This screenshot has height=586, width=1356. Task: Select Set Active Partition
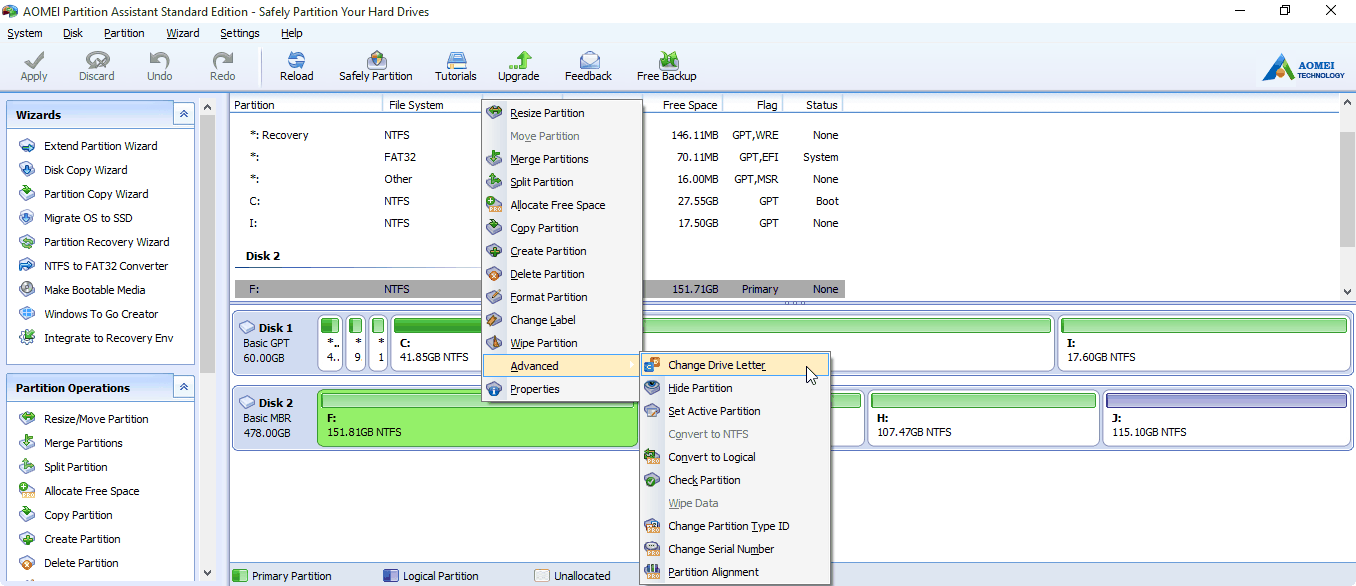(x=735, y=411)
